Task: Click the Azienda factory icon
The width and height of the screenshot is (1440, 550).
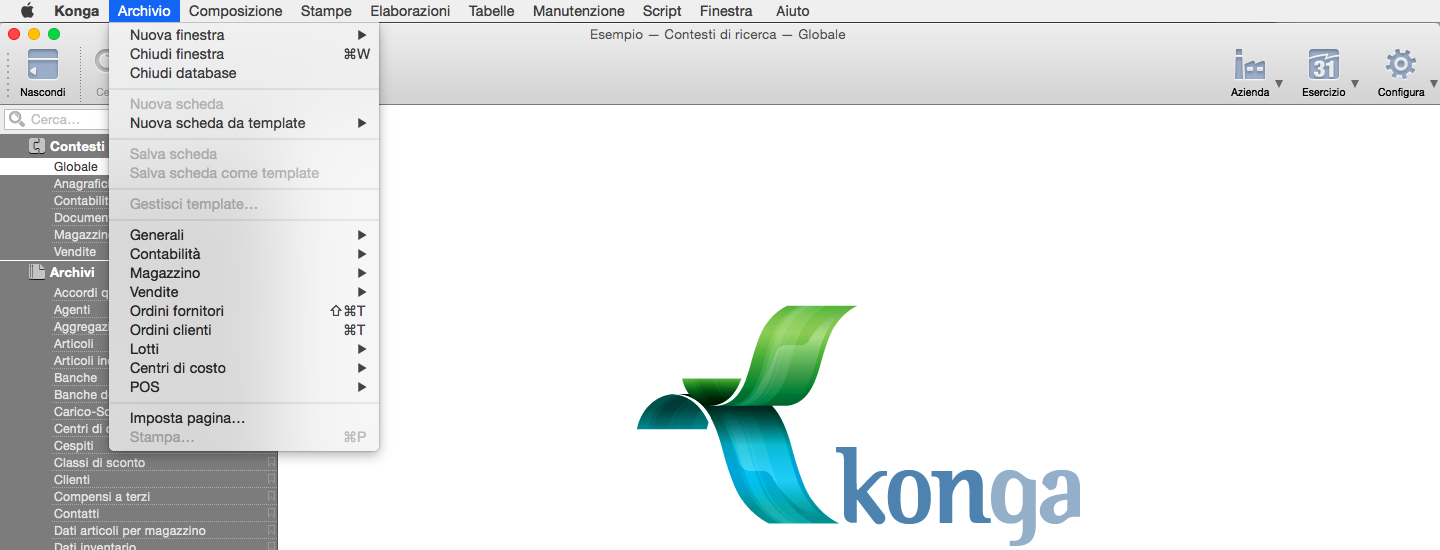Action: (x=1249, y=66)
